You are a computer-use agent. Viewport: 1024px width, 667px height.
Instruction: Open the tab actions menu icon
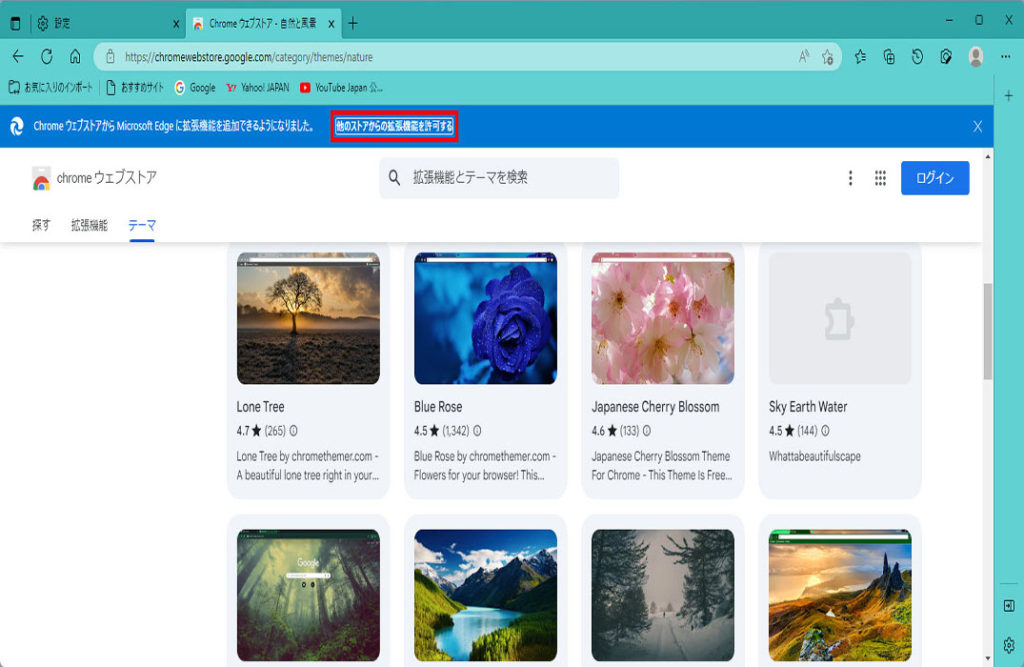click(x=15, y=23)
